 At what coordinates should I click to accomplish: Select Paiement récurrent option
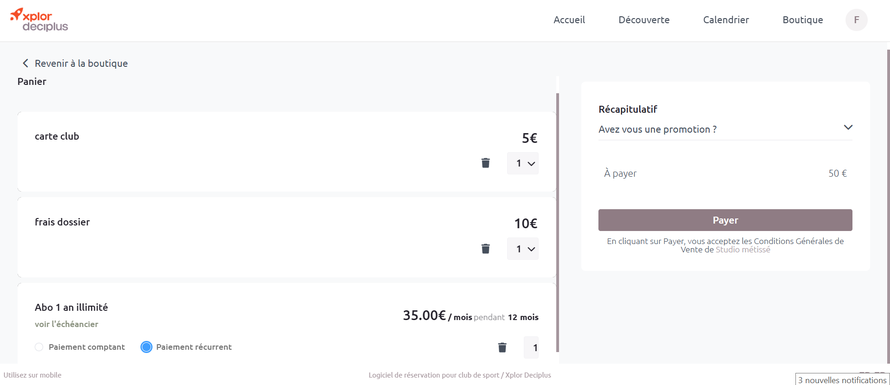point(146,347)
